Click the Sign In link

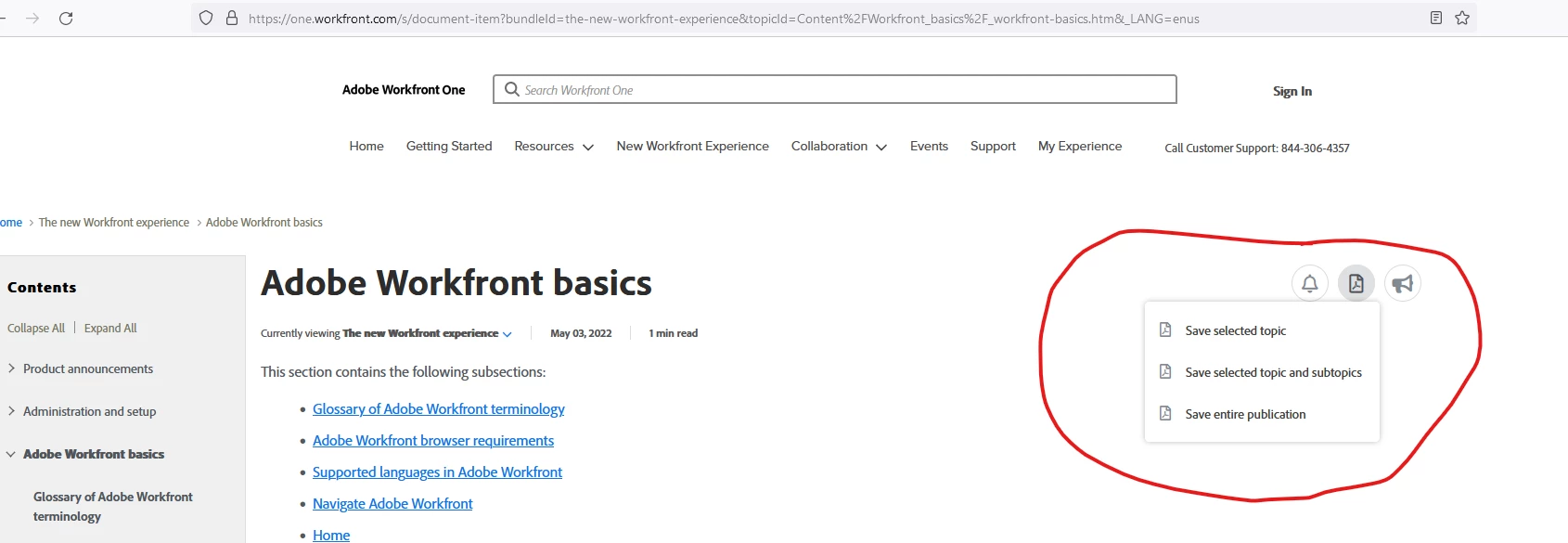[x=1292, y=91]
